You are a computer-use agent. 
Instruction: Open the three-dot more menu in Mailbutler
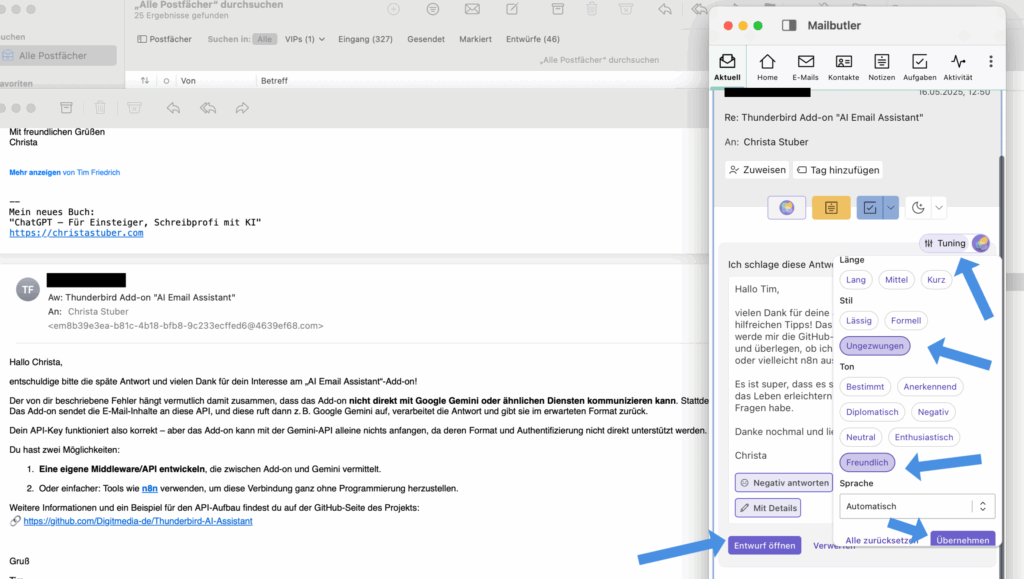tap(991, 61)
